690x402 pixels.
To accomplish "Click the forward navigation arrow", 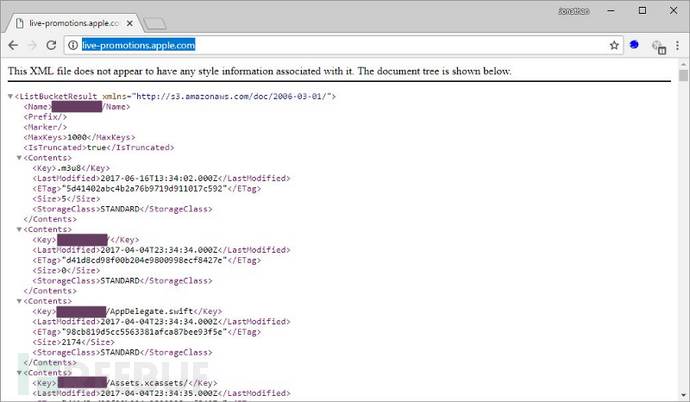I will 32,45.
